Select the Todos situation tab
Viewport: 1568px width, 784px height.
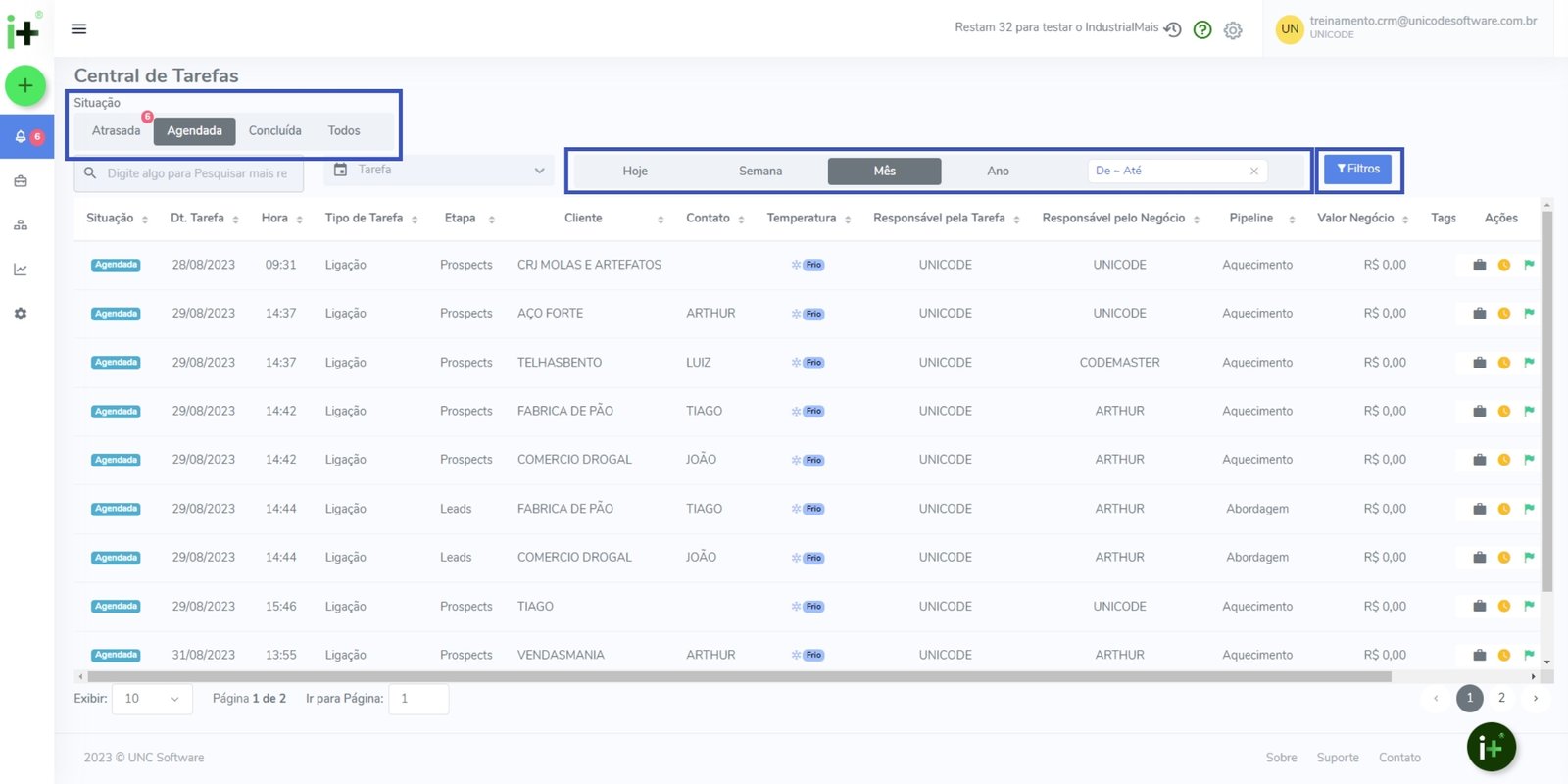click(x=344, y=131)
